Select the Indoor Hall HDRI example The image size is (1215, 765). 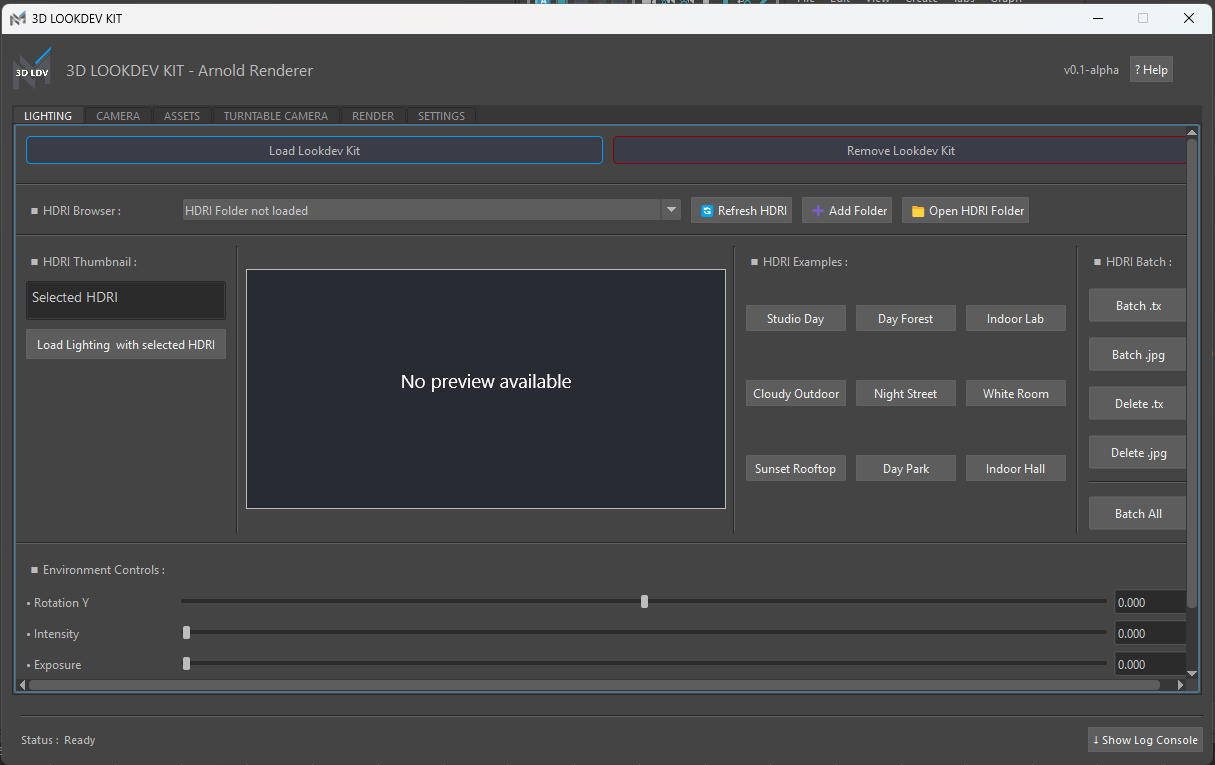[x=1016, y=468]
